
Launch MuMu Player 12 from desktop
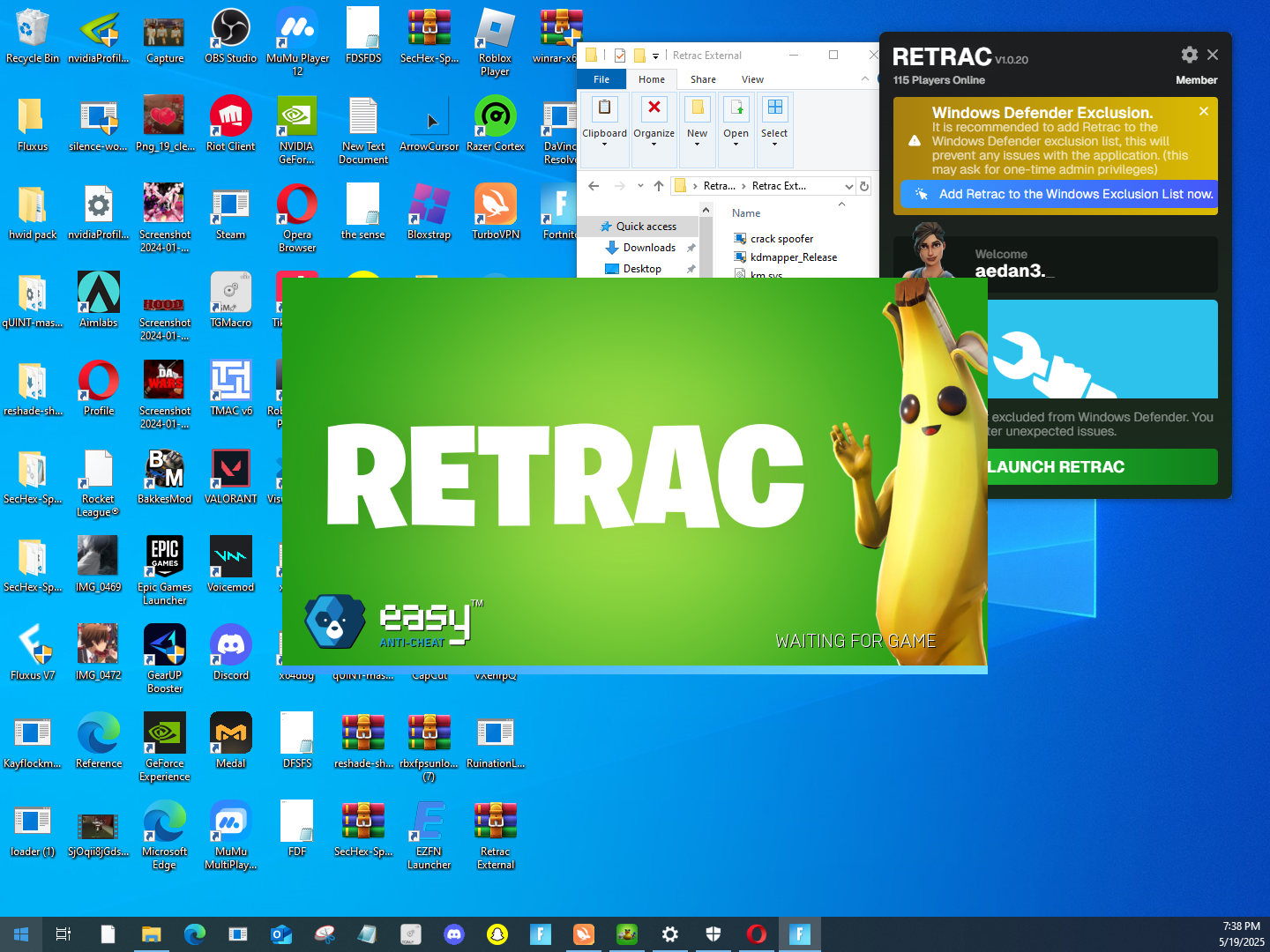pos(297,42)
